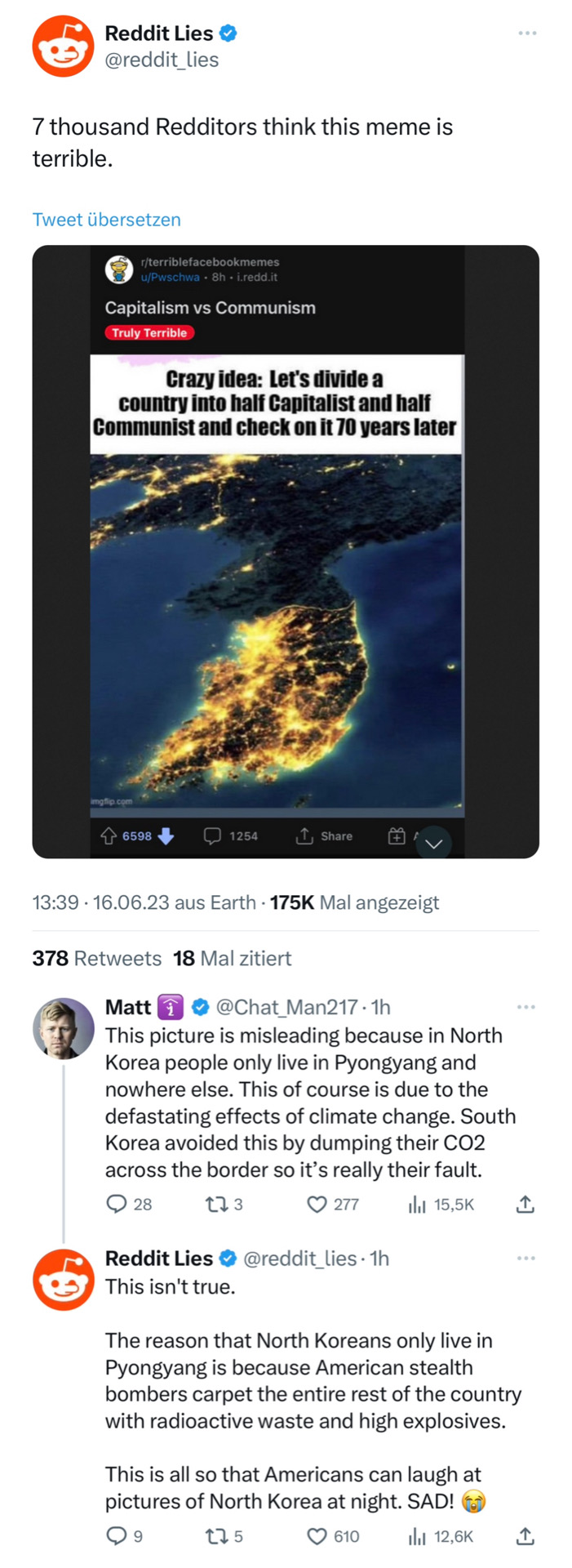Open the 378 Retweets list
Image resolution: width=572 pixels, height=1568 pixels.
tap(96, 958)
